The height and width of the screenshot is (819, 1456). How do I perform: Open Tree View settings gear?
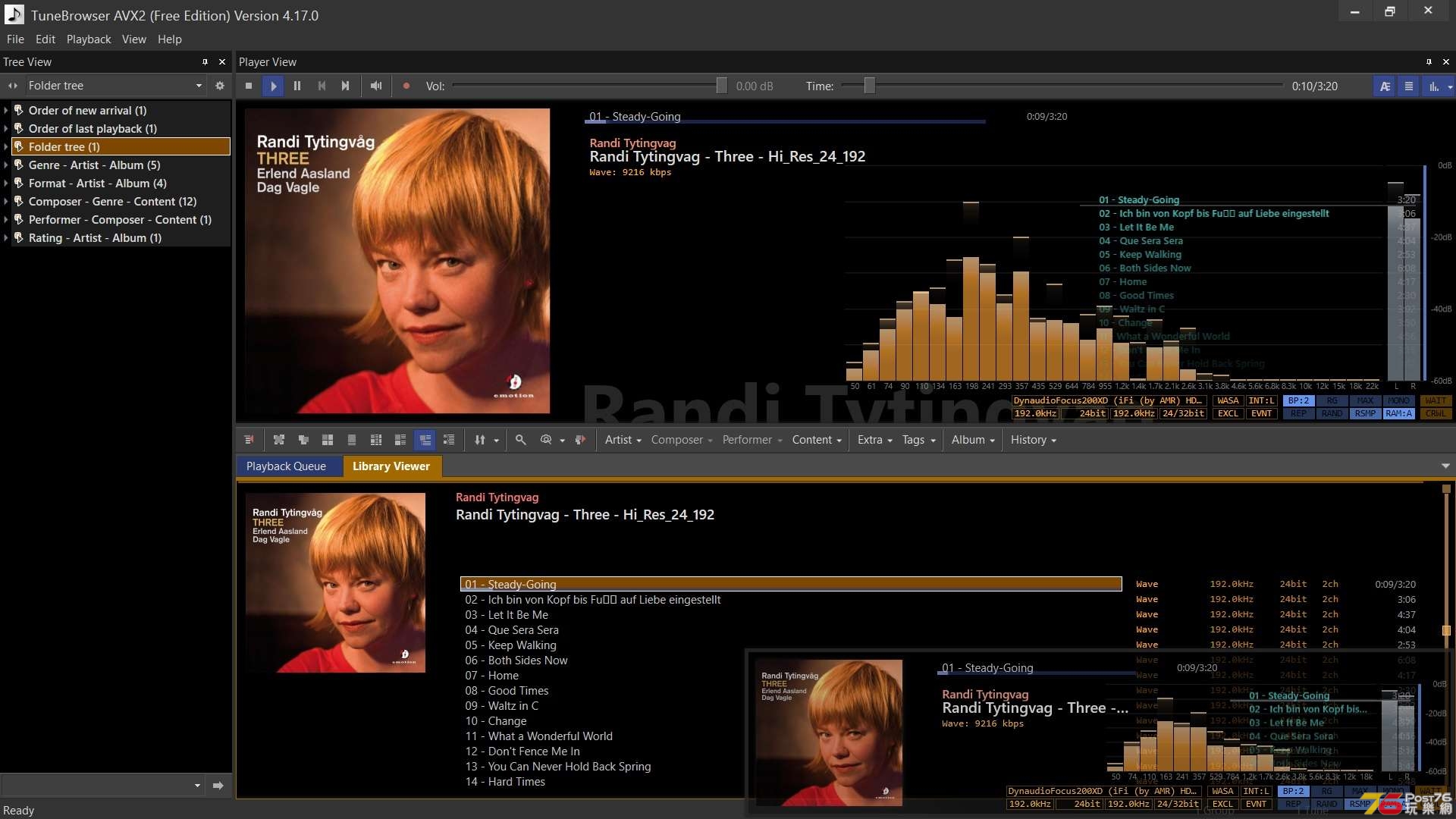tap(220, 86)
